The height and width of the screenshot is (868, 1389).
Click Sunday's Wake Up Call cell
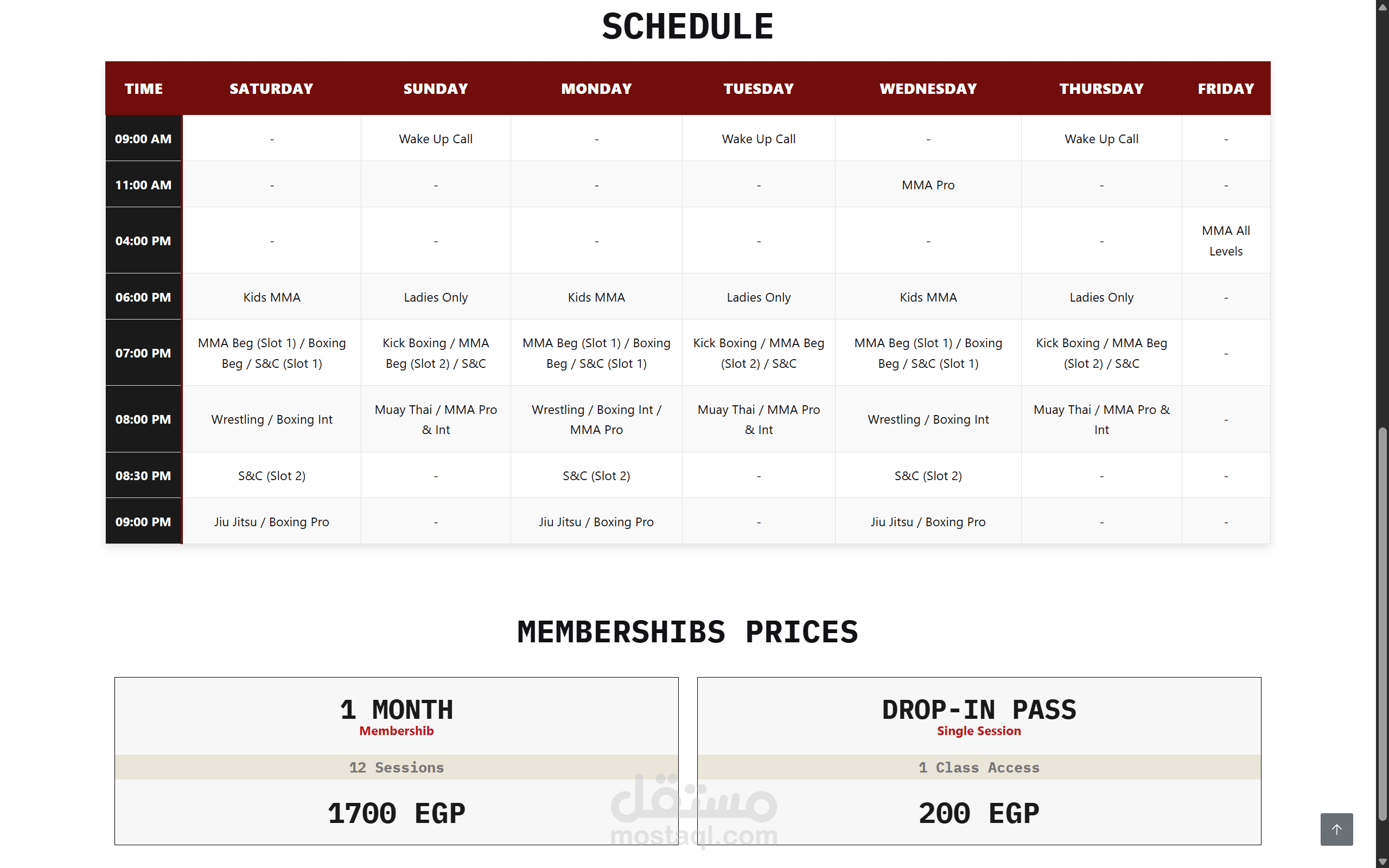click(x=436, y=139)
